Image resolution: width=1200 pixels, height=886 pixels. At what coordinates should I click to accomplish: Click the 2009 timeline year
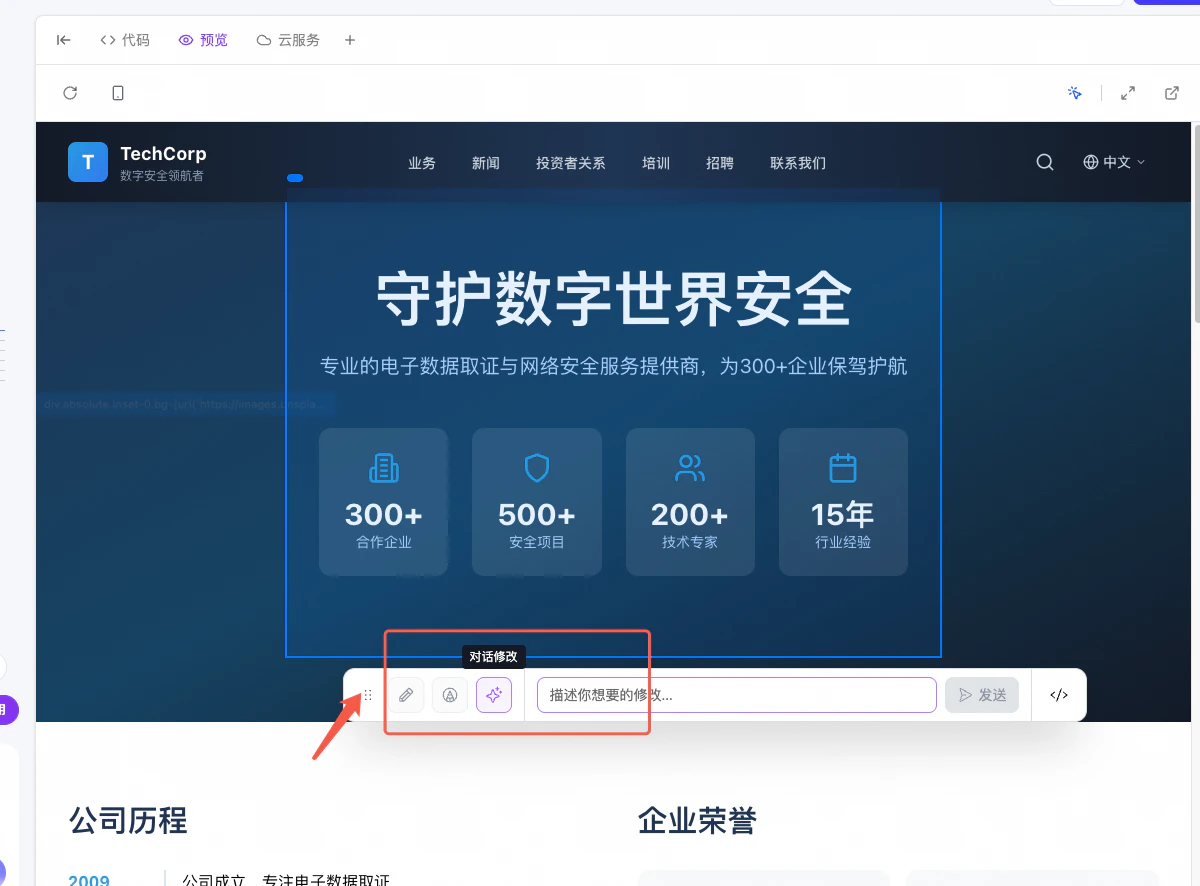click(x=89, y=880)
